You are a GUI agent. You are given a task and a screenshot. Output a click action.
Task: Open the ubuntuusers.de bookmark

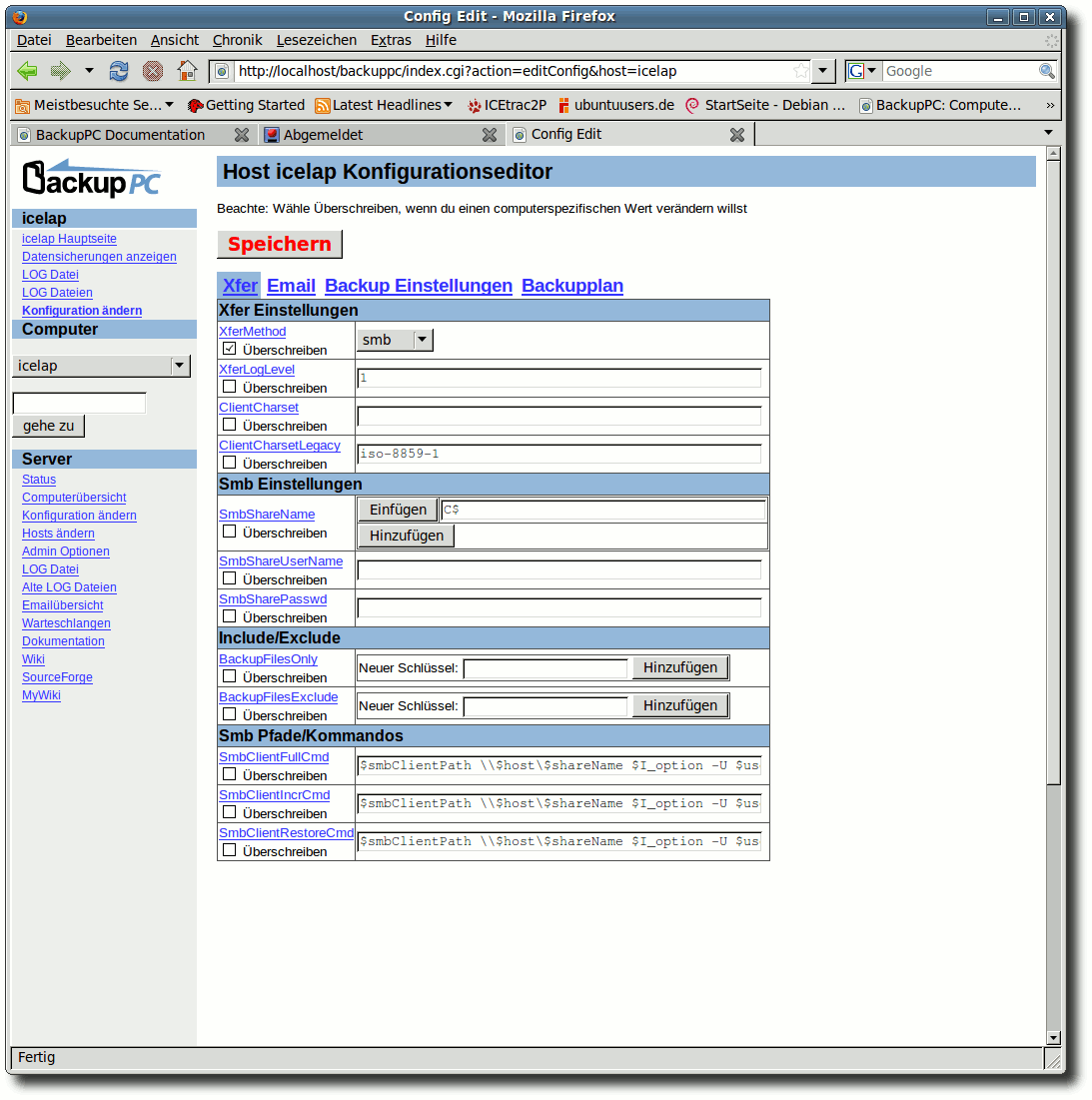coord(615,105)
